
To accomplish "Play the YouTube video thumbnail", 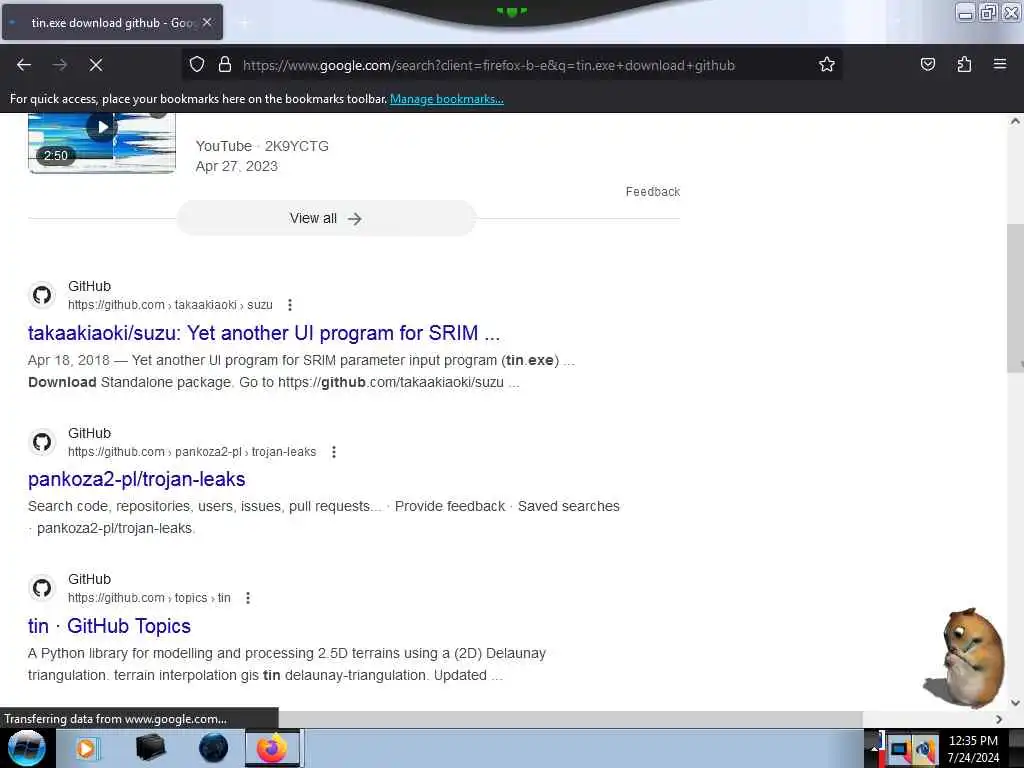I will tap(102, 142).
